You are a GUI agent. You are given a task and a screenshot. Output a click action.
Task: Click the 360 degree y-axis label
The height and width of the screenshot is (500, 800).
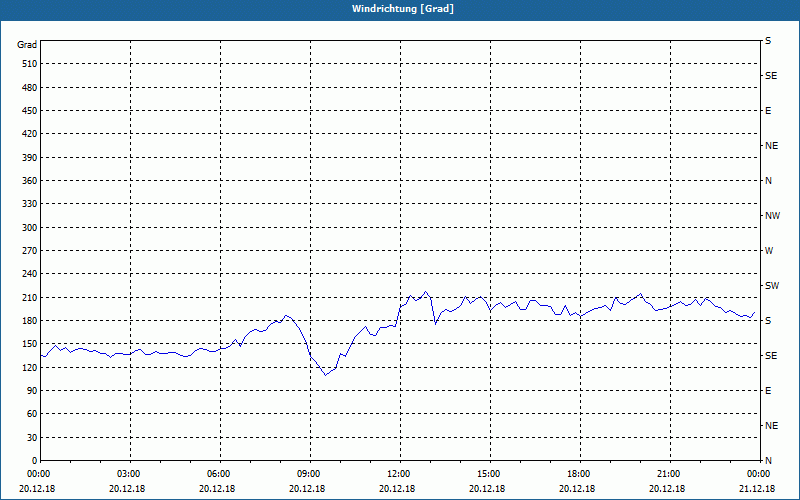pos(30,181)
